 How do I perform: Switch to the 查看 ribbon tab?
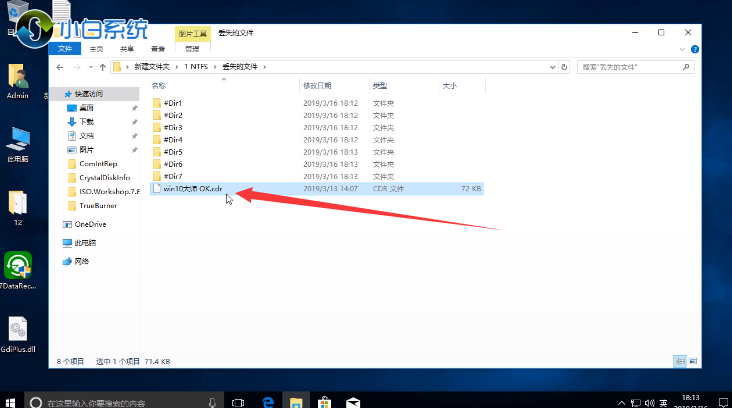(x=157, y=48)
